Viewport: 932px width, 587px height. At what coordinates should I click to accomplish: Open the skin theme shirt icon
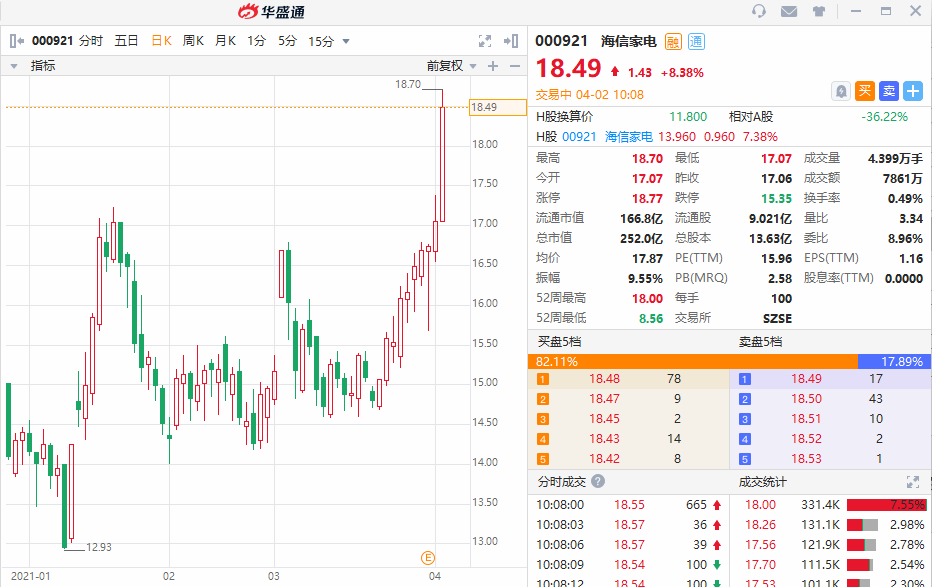[819, 11]
